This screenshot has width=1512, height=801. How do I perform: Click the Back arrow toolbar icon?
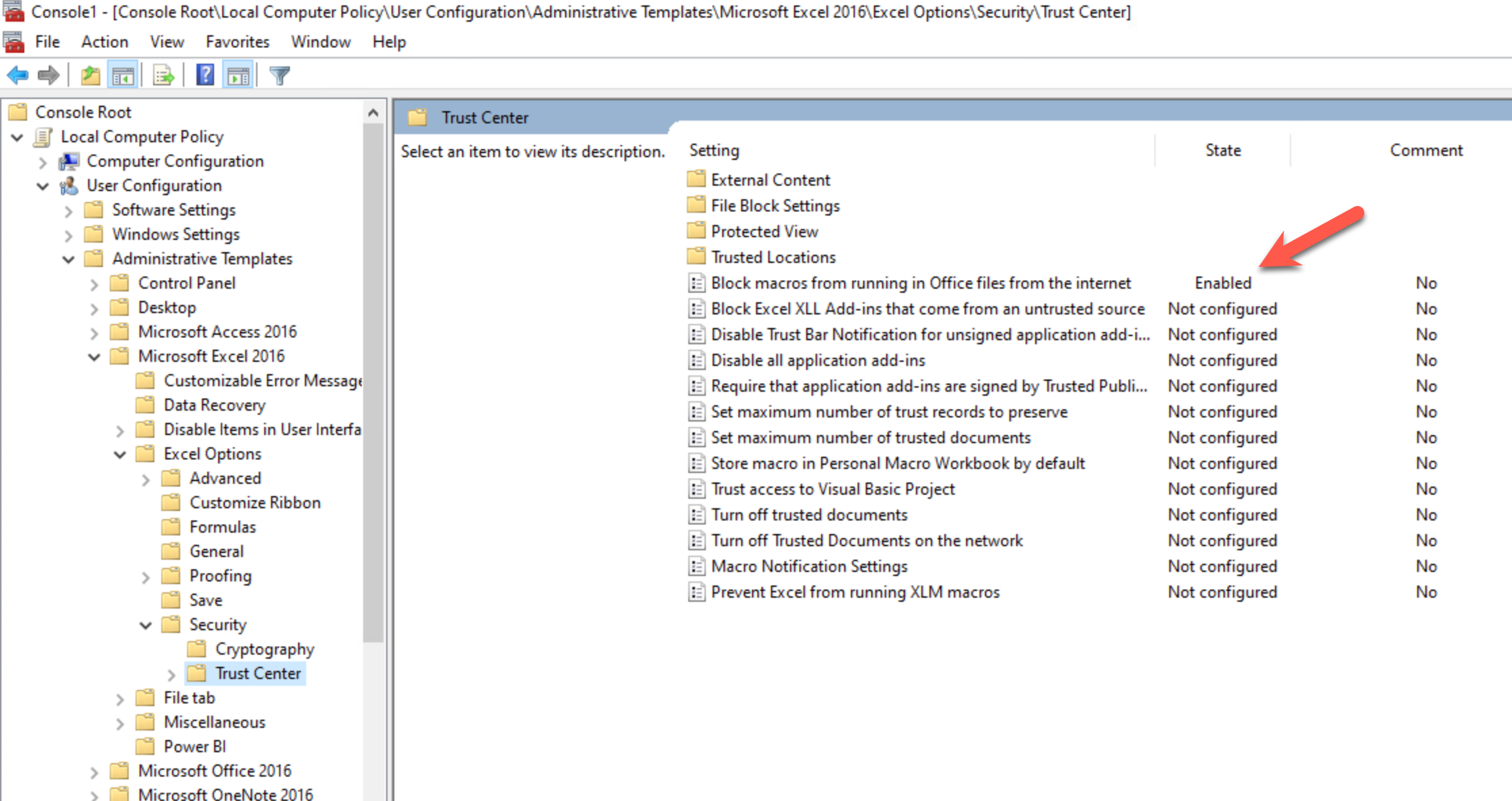pos(18,75)
